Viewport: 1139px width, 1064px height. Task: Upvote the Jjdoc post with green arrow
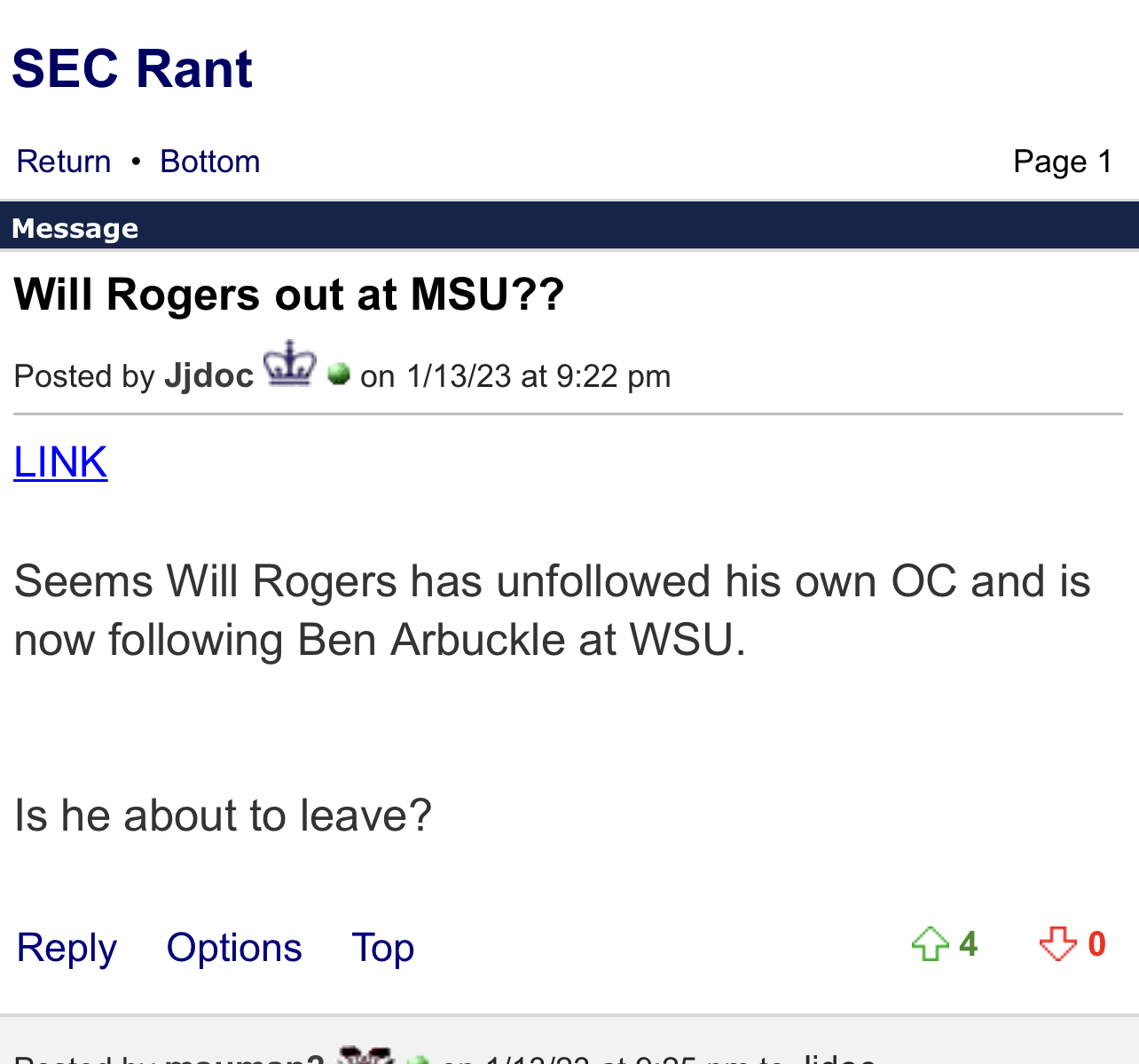tap(930, 944)
